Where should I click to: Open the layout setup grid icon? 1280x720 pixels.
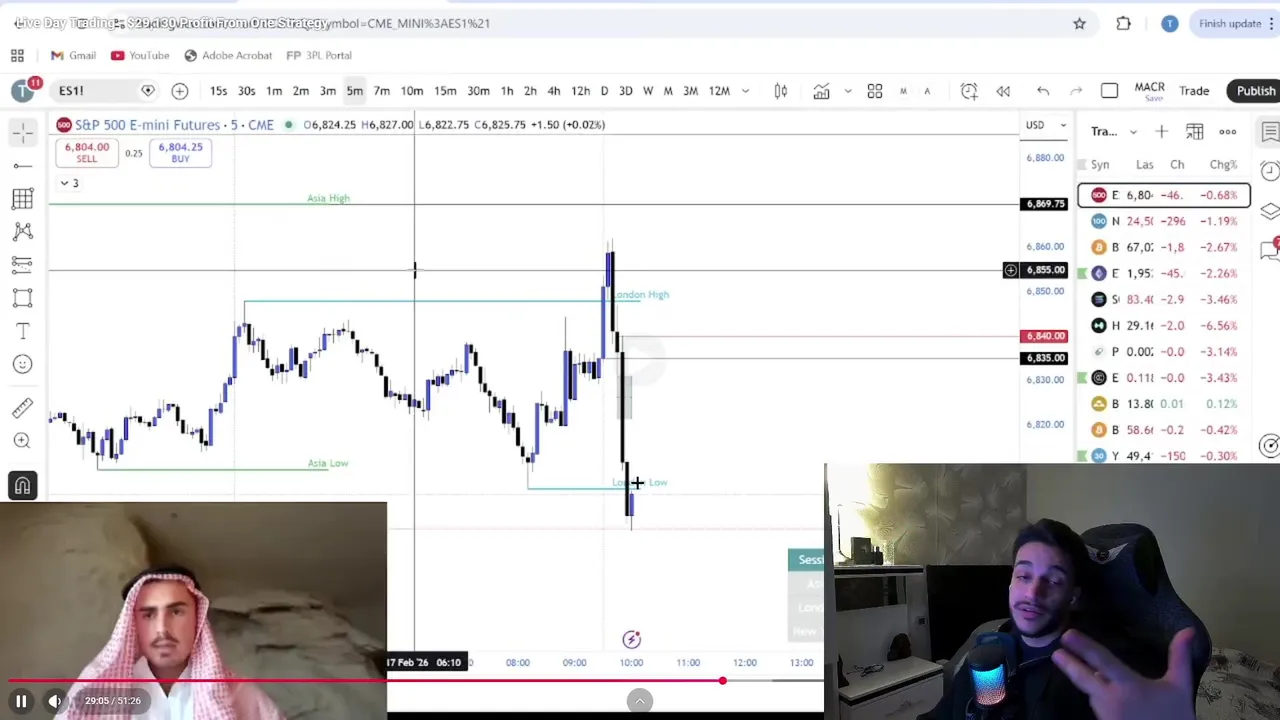click(875, 91)
